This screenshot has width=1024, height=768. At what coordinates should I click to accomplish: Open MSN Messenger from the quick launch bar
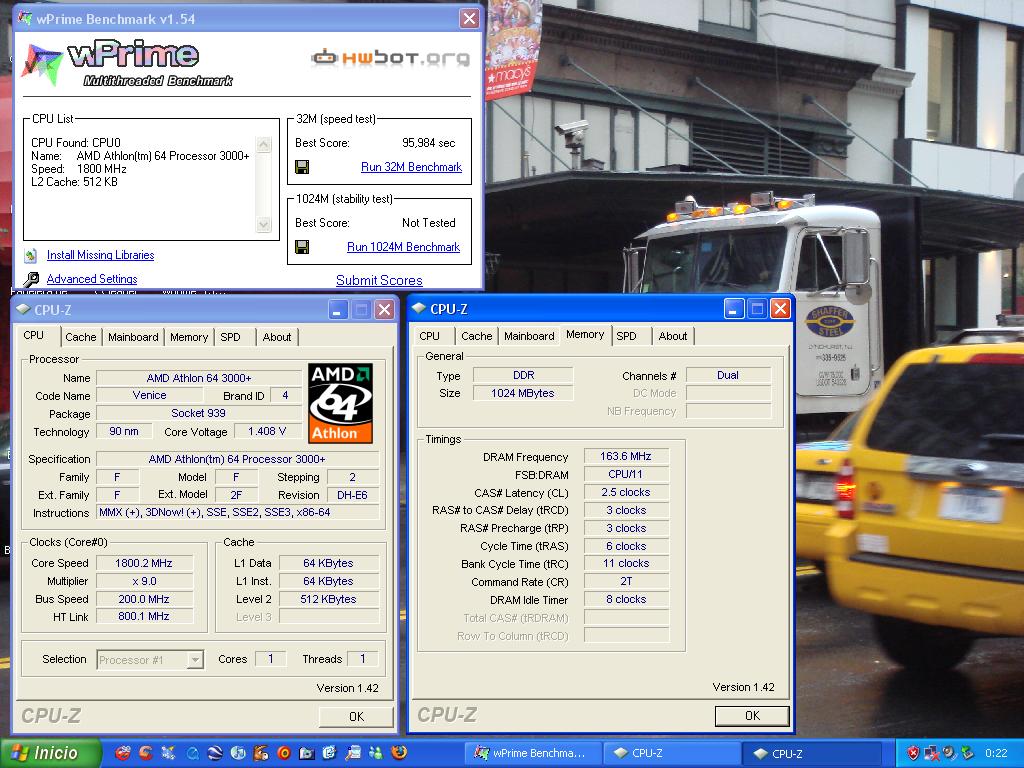376,753
